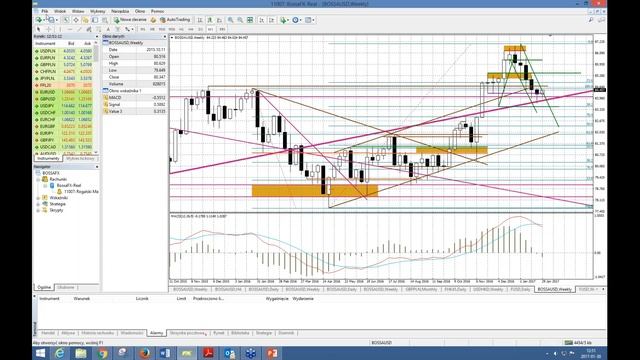The width and height of the screenshot is (640, 360).
Task: Open the Strategy Tester toolbar icon
Action: (105, 20)
